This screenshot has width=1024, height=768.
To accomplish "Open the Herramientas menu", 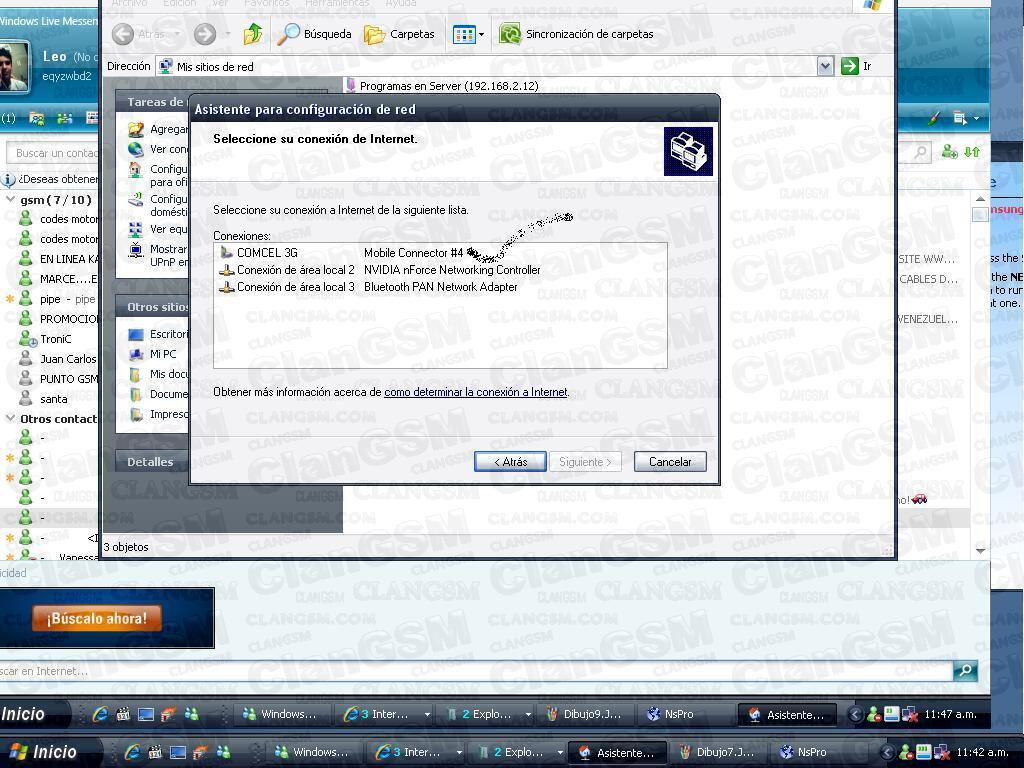I will point(337,3).
